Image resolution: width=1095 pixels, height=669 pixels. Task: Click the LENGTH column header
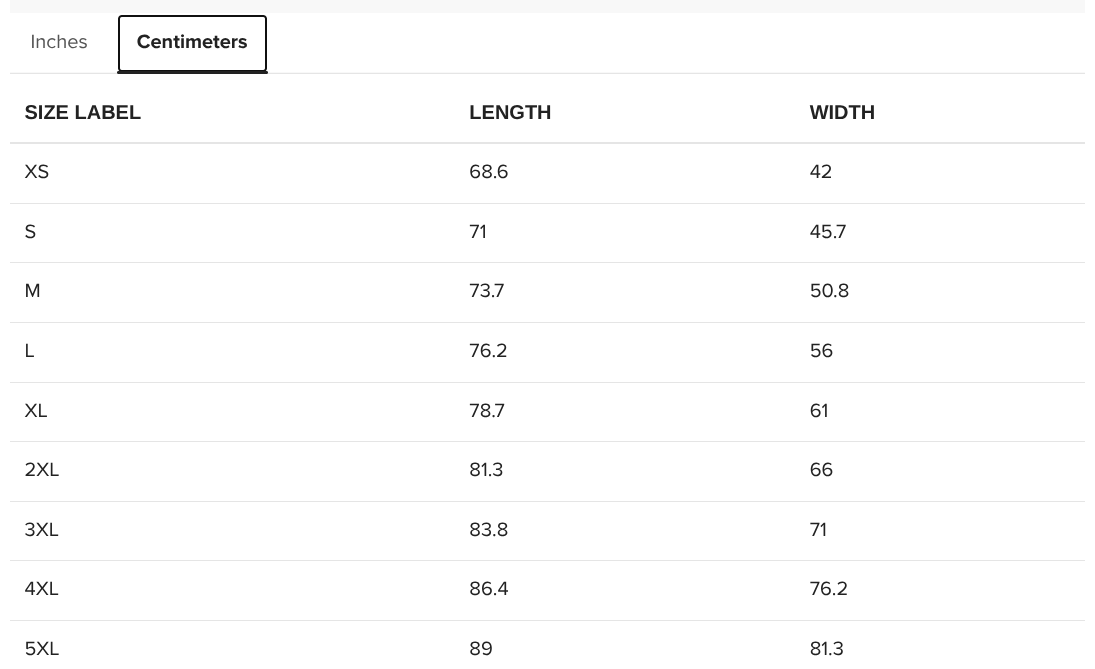(510, 112)
